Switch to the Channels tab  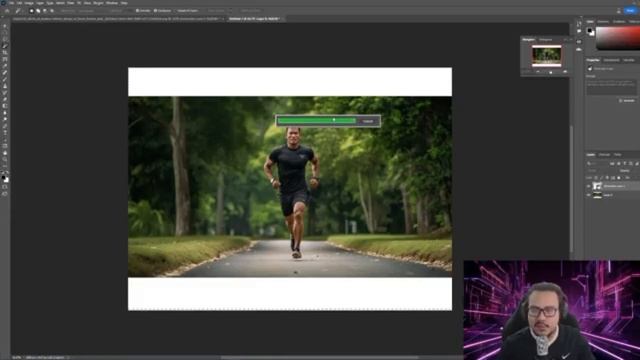604,155
